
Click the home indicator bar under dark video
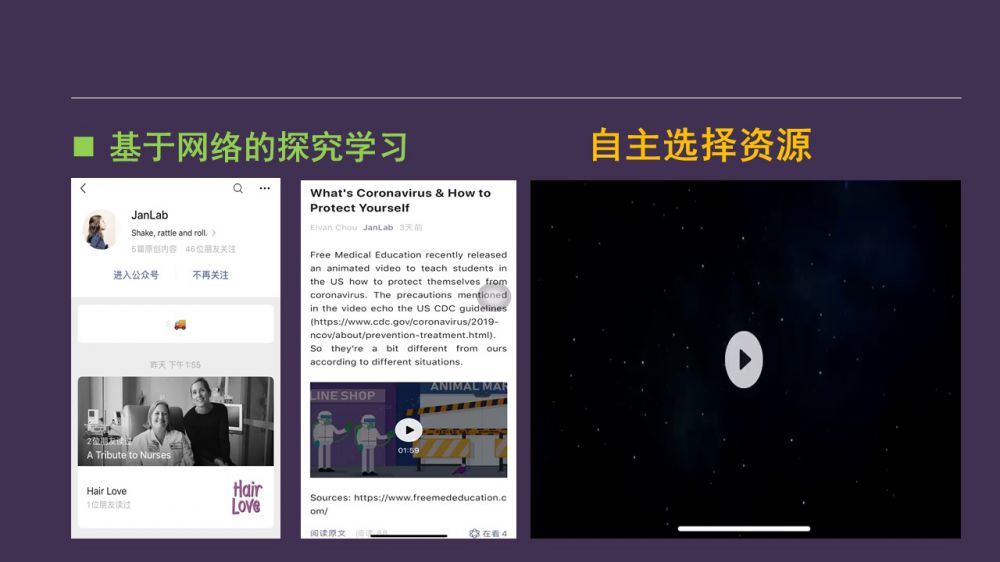click(743, 528)
